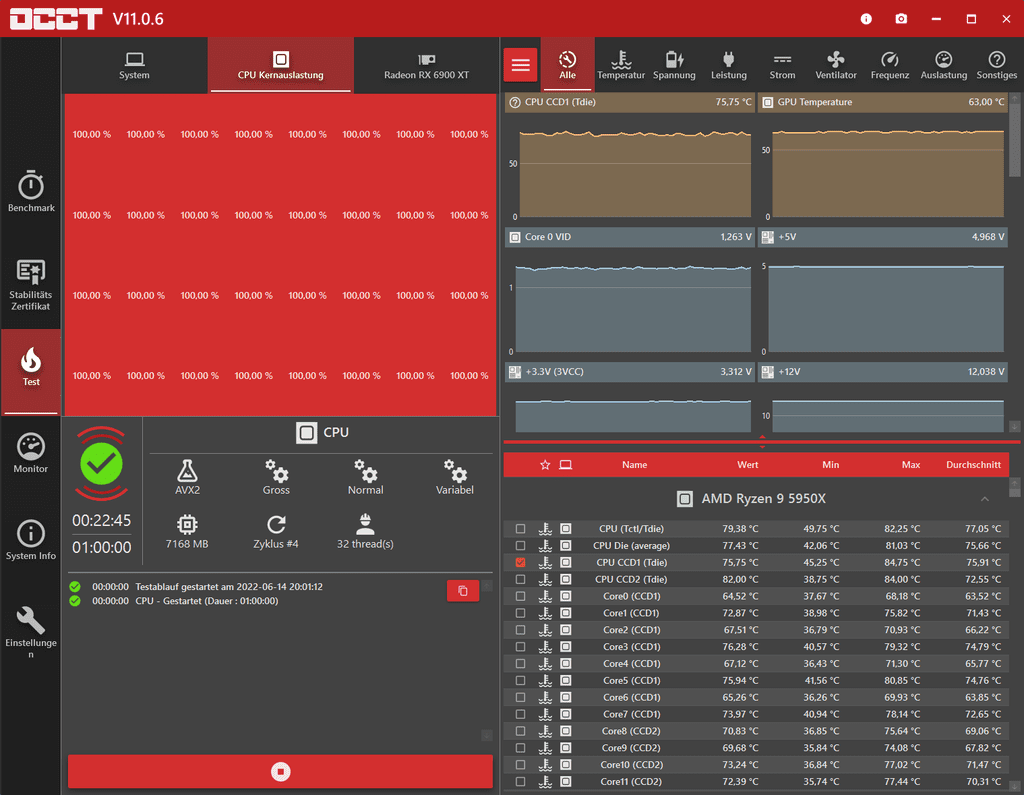The height and width of the screenshot is (795, 1024).
Task: Stop the running test
Action: tap(280, 771)
